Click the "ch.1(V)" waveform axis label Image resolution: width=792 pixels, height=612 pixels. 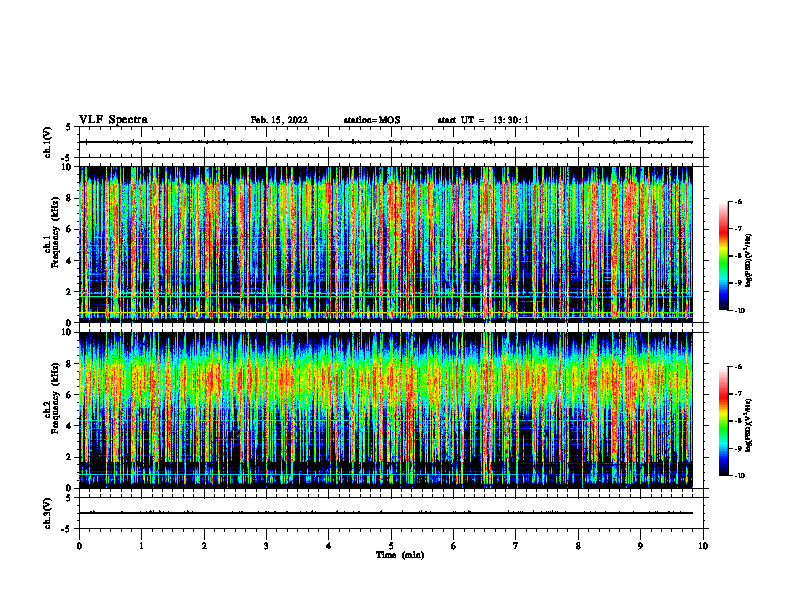tap(48, 142)
